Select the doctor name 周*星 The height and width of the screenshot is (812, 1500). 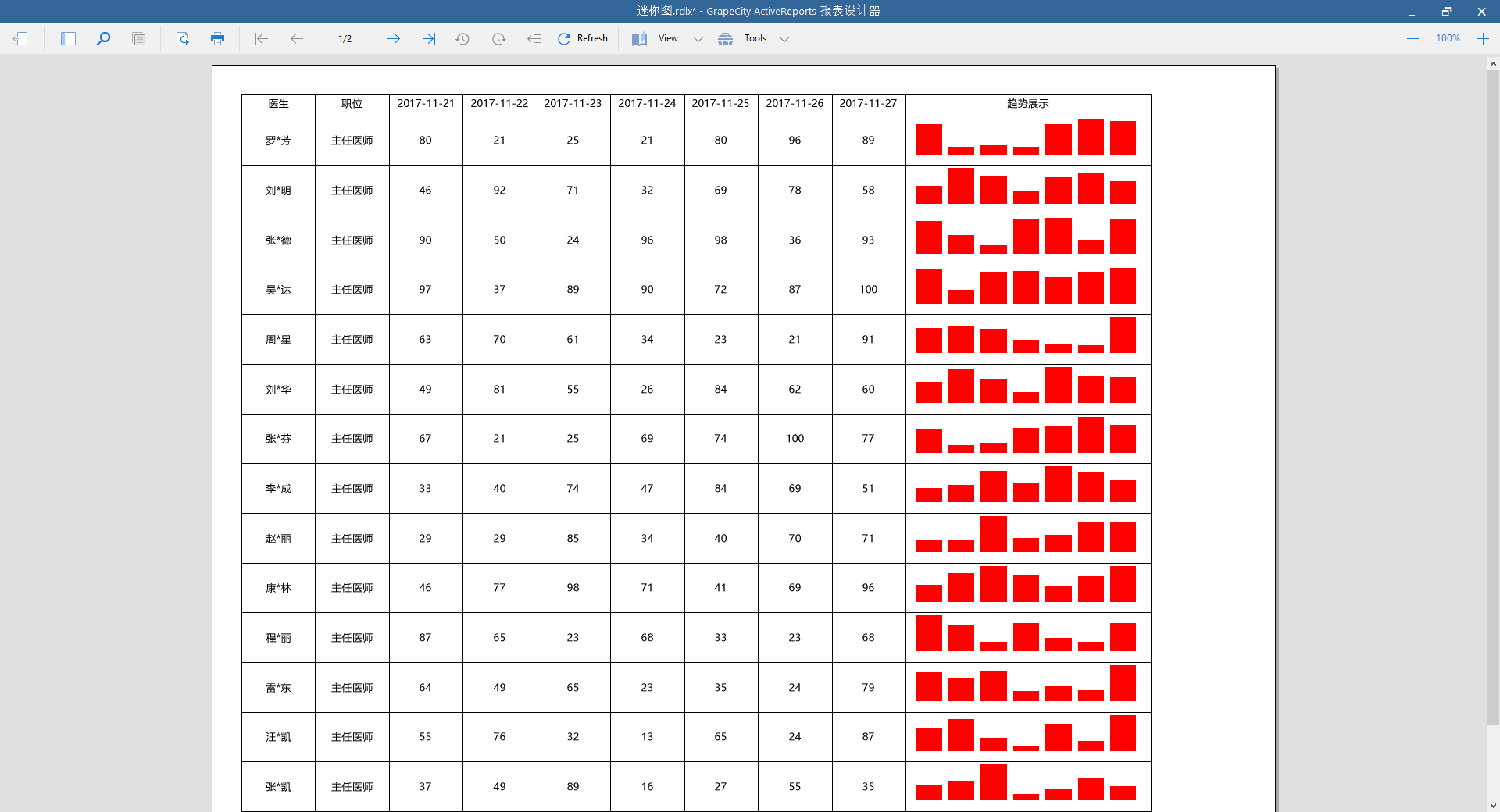(278, 340)
